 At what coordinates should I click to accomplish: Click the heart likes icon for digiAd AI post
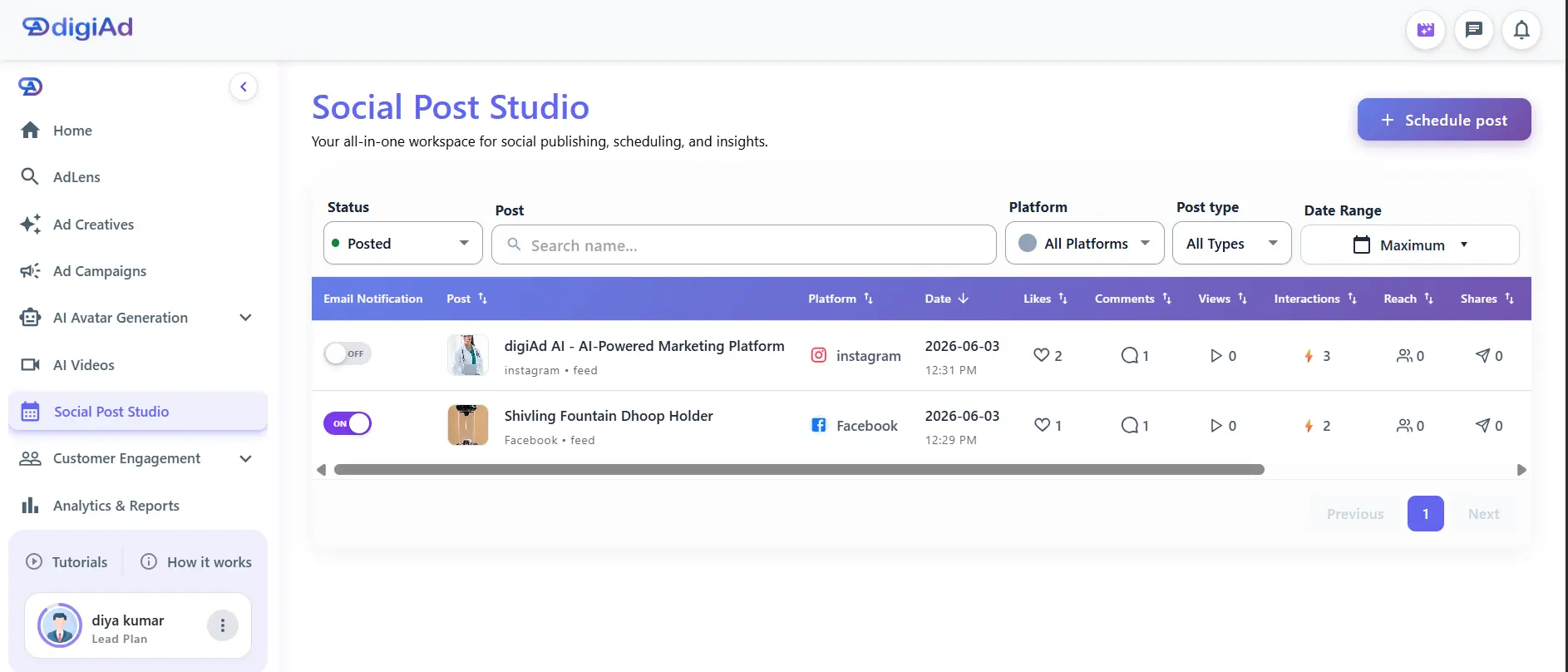[1041, 355]
